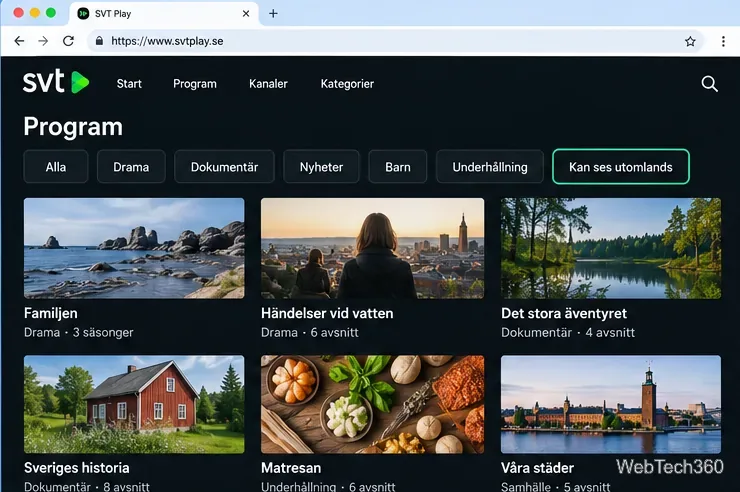Image resolution: width=740 pixels, height=492 pixels.
Task: Open the search magnifier icon
Action: pos(709,83)
